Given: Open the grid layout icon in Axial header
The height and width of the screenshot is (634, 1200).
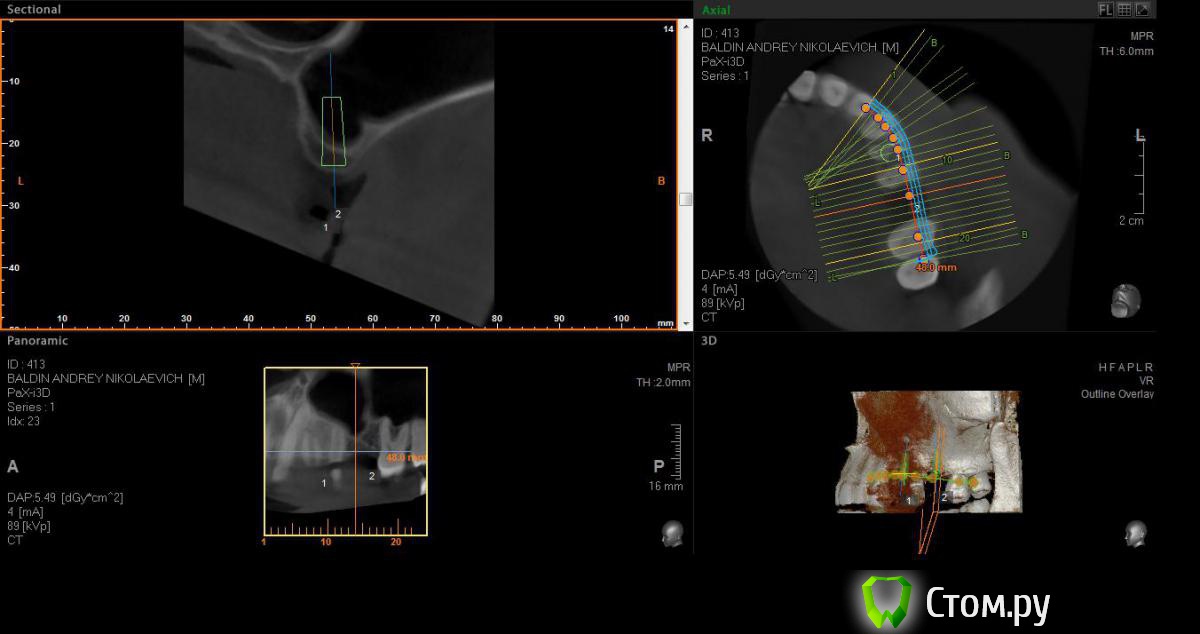Looking at the screenshot, I should 1124,9.
